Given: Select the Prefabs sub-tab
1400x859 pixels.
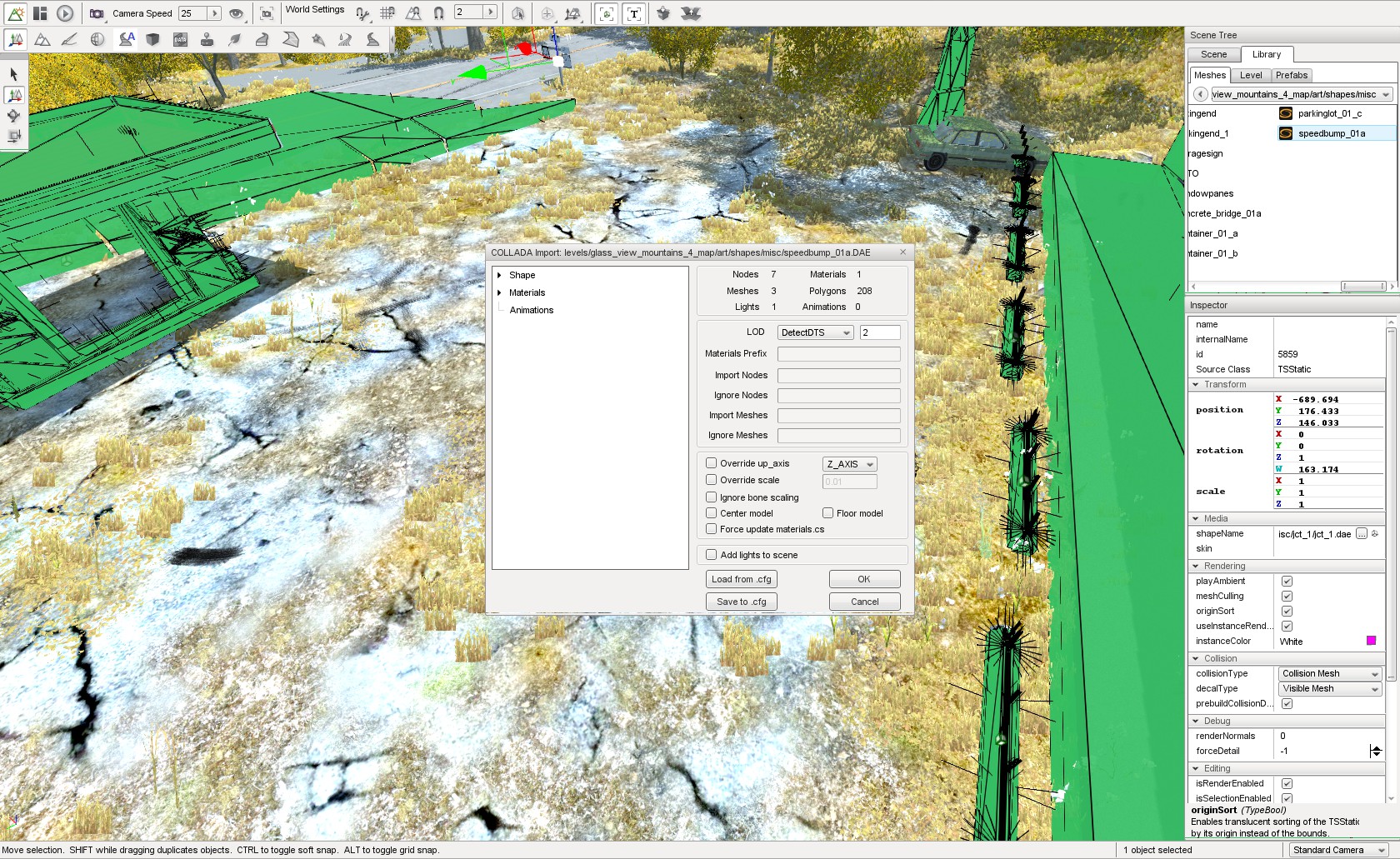Looking at the screenshot, I should coord(1292,75).
